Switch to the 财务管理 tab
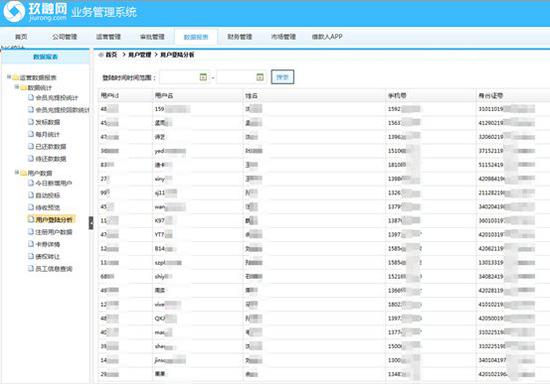Viewport: 550px width, 384px height. pyautogui.click(x=240, y=36)
